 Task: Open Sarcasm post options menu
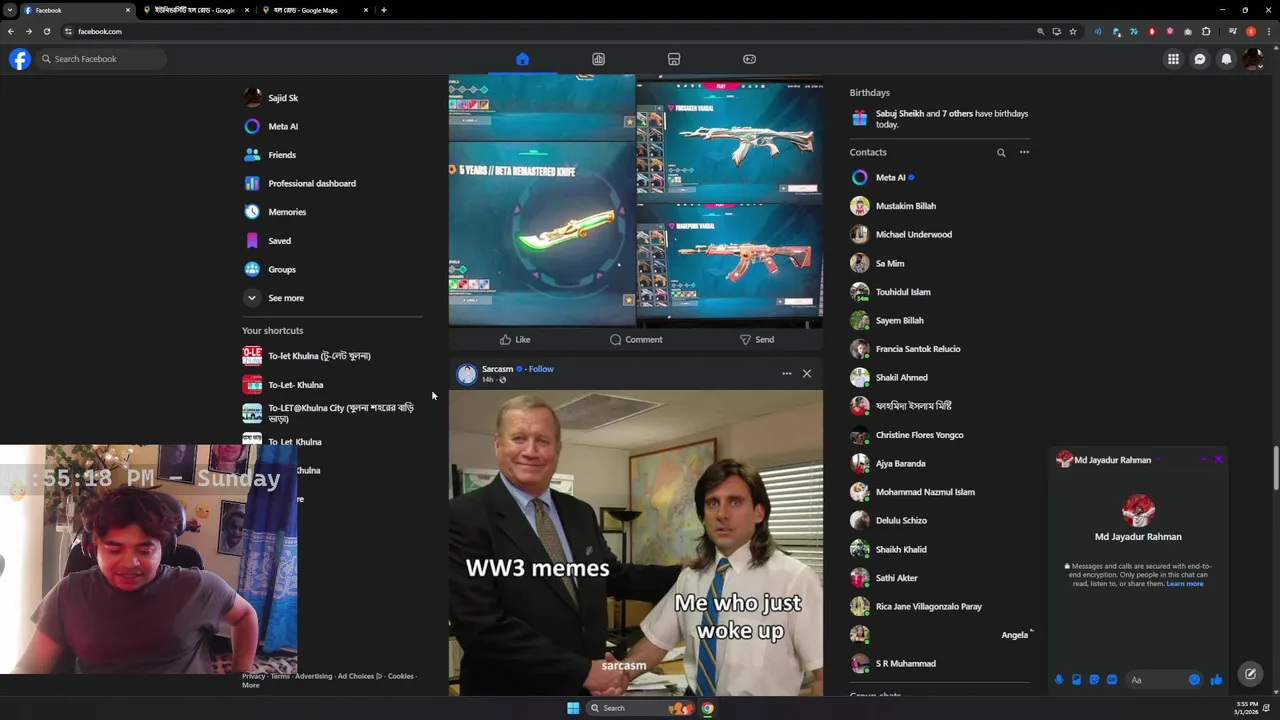click(x=787, y=374)
